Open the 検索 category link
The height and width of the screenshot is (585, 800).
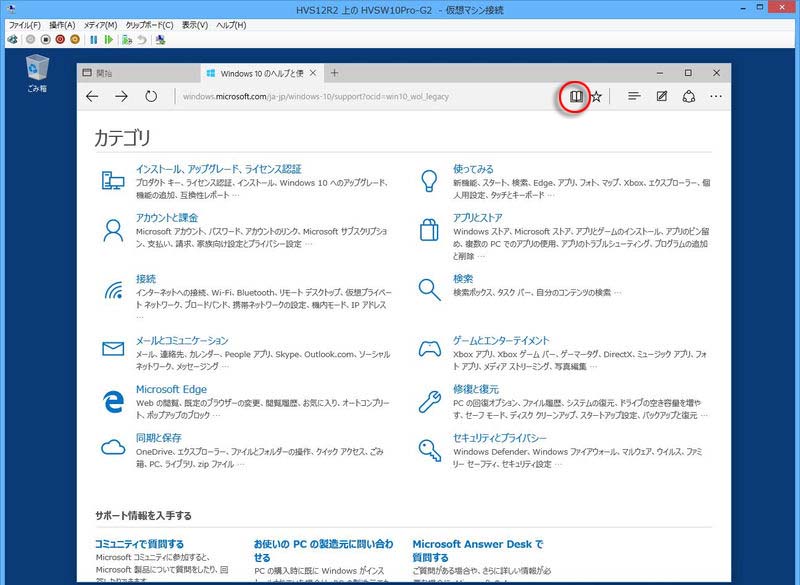[463, 278]
